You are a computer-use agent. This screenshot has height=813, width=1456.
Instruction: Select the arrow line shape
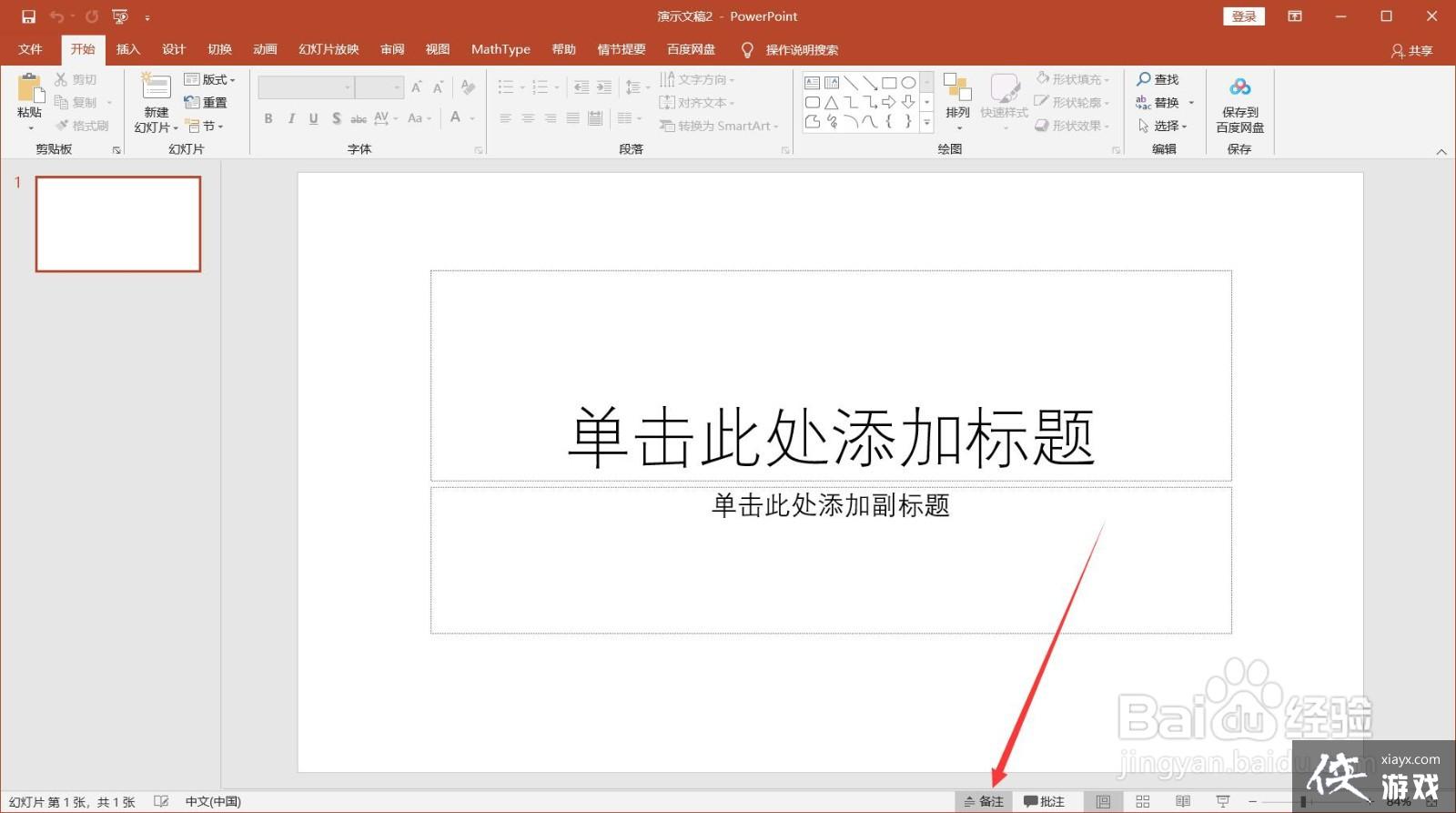[870, 83]
